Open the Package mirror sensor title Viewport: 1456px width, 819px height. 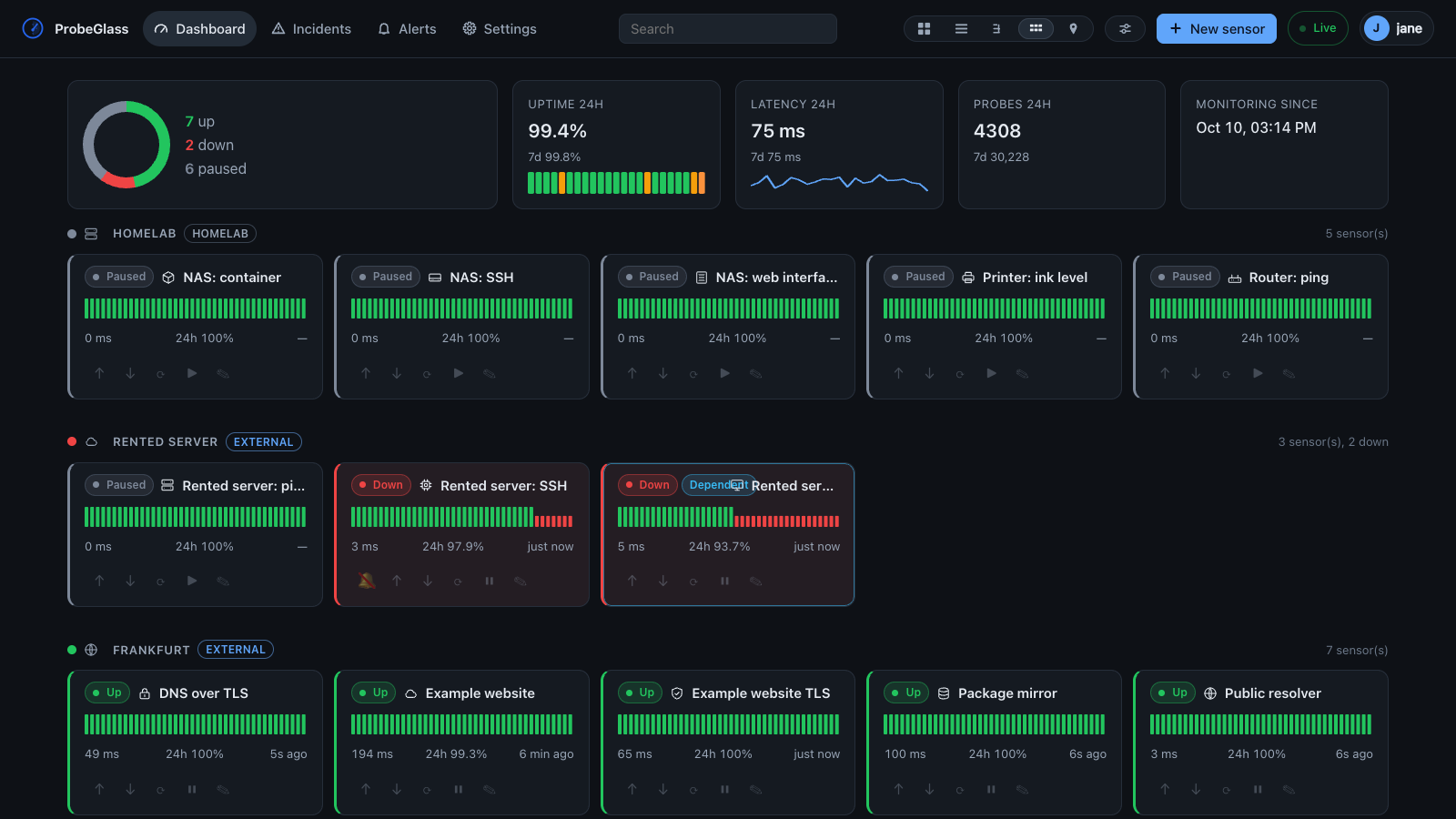(1007, 693)
